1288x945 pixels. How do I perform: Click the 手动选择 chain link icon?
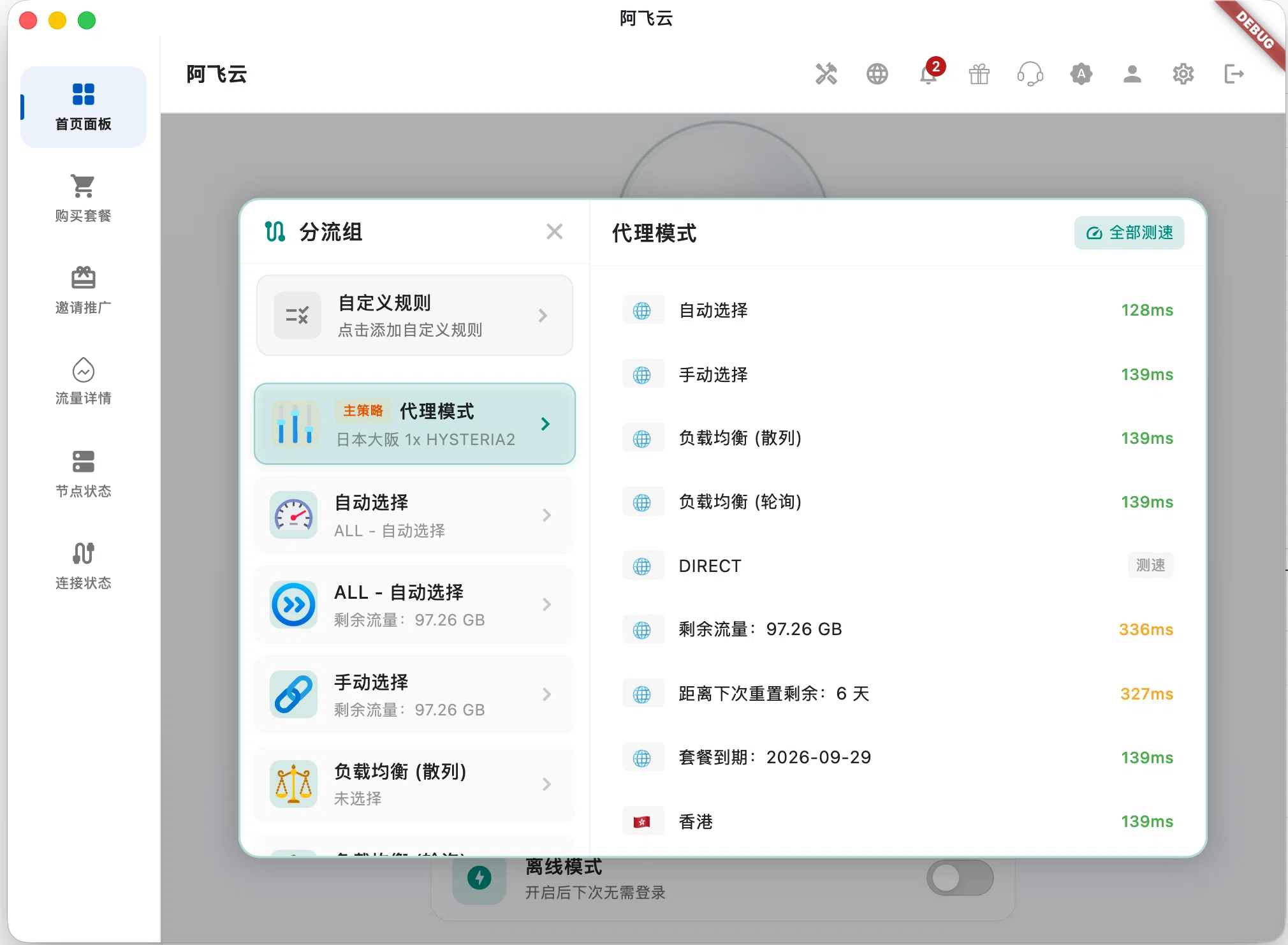click(x=293, y=694)
